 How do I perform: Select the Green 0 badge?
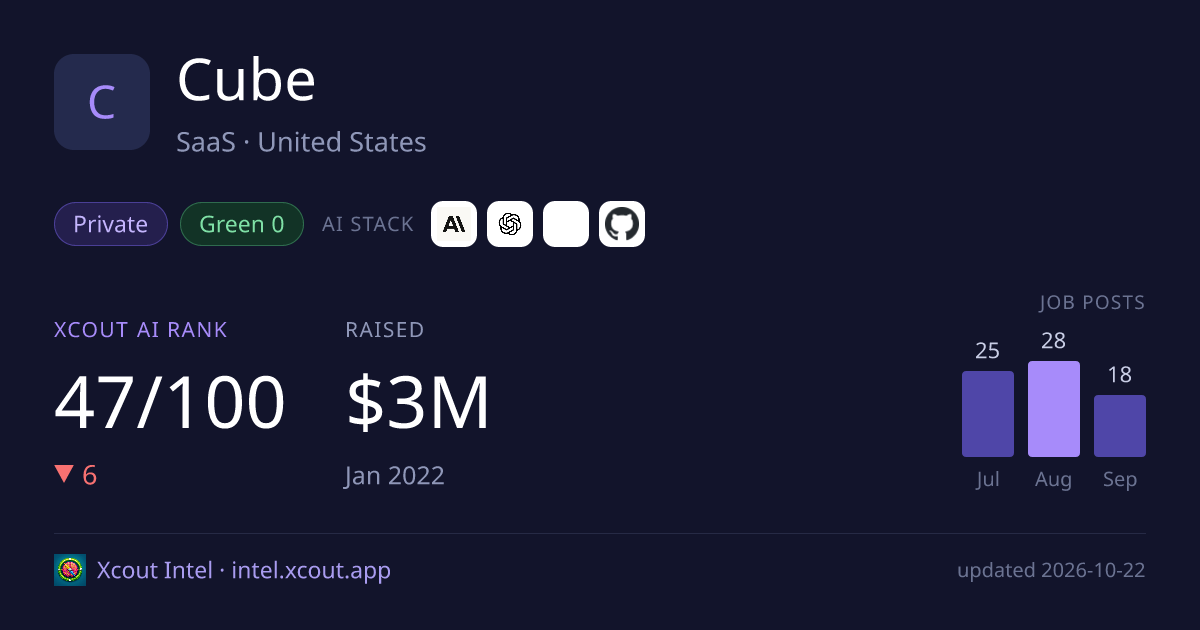click(242, 224)
